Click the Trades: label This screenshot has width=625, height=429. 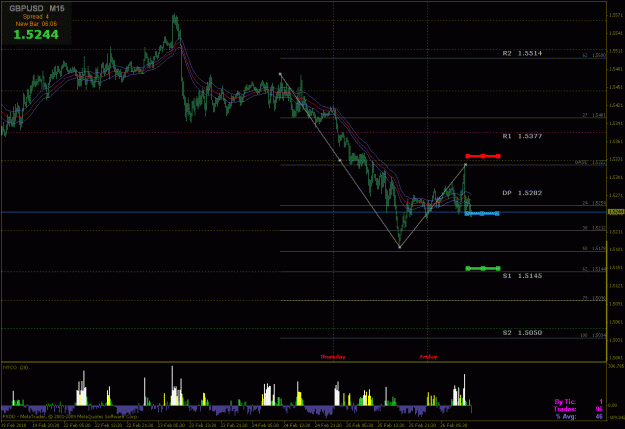click(565, 409)
